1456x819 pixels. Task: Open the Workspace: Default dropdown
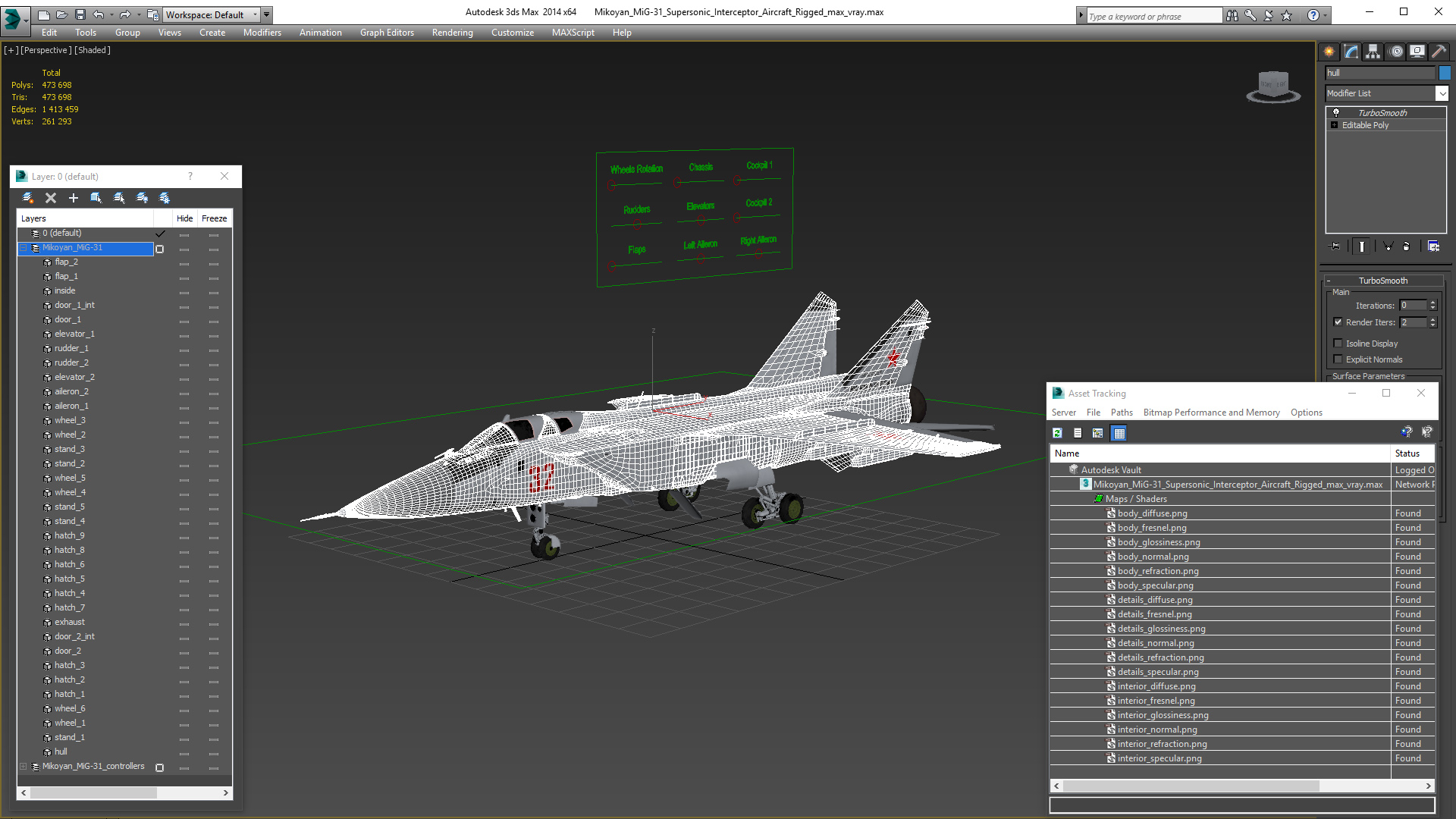211,14
